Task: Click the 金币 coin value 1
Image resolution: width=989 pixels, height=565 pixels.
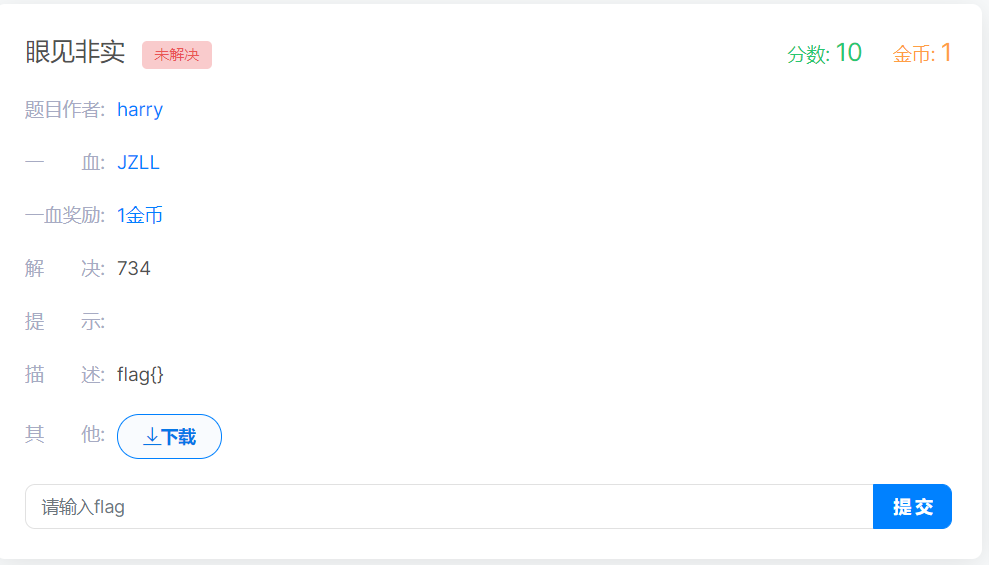Action: click(945, 53)
